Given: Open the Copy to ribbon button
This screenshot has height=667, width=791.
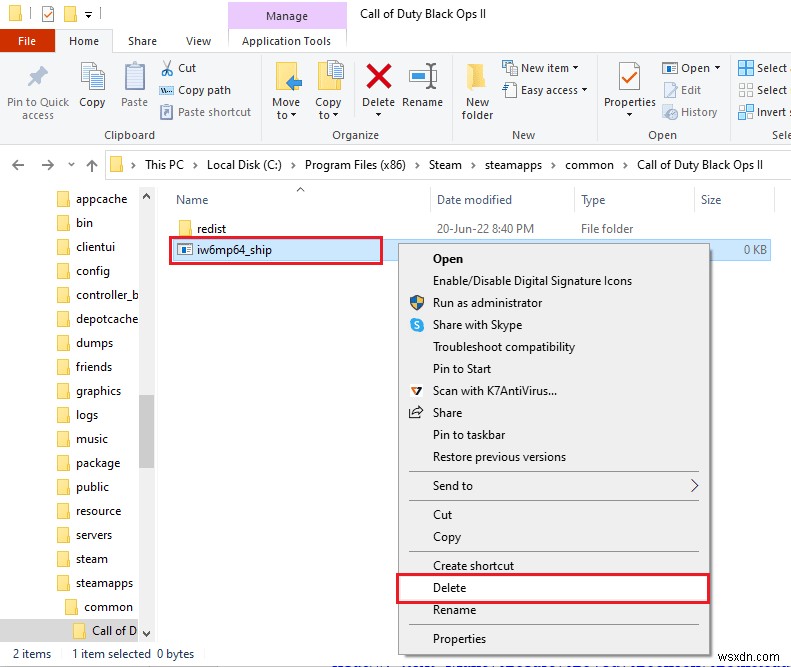Looking at the screenshot, I should coord(329,91).
